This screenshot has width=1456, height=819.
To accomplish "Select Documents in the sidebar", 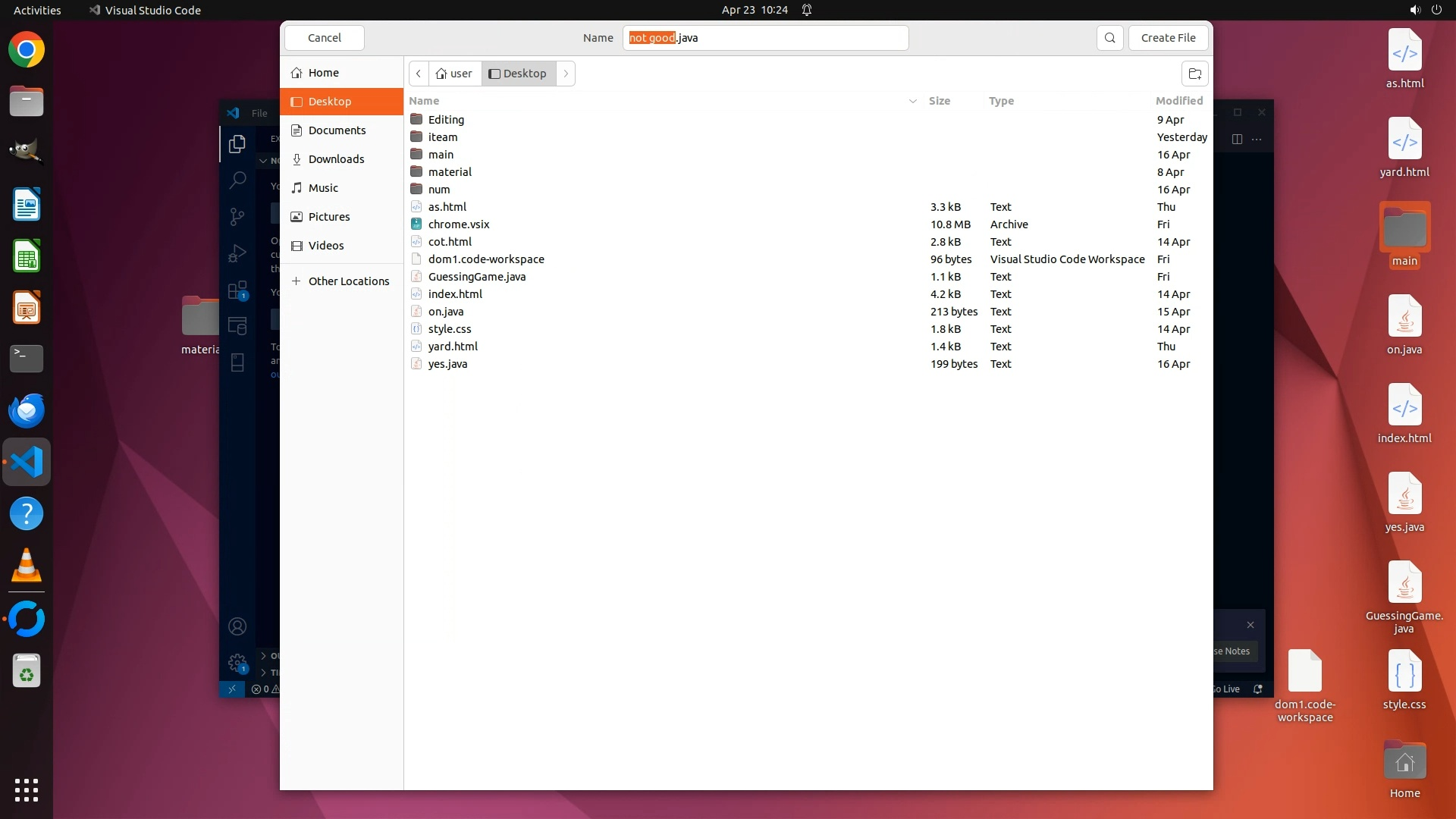I will 337,130.
